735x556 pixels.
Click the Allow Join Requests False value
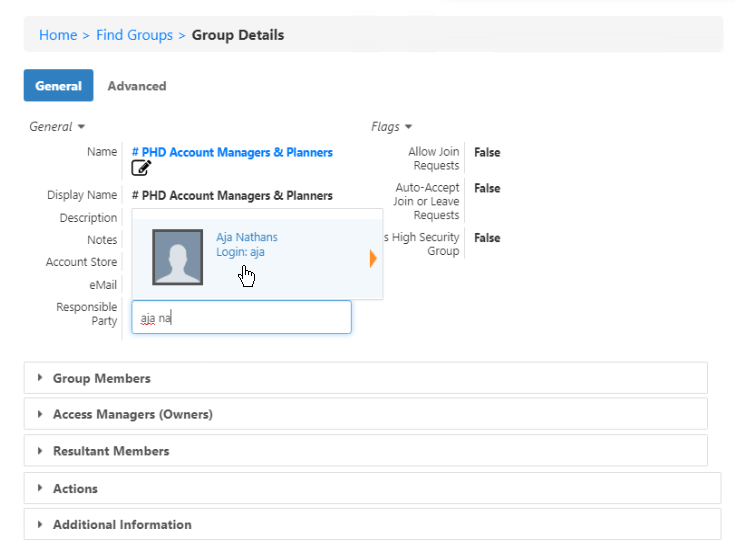(x=487, y=153)
